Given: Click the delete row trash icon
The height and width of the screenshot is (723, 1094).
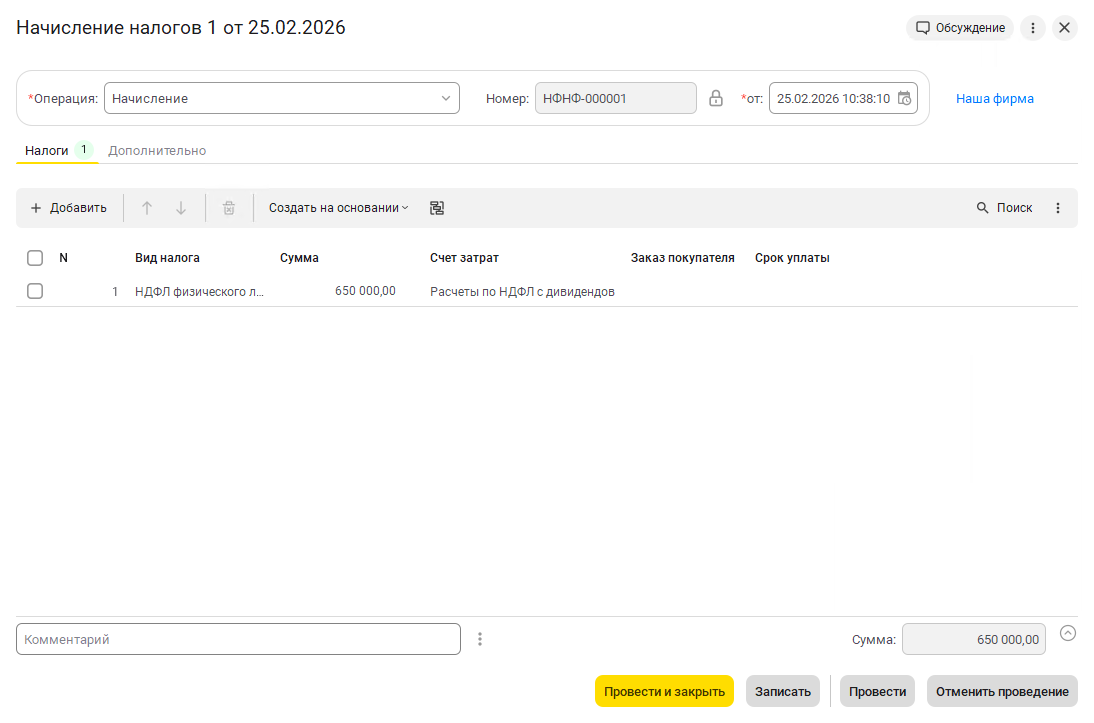Looking at the screenshot, I should [x=229, y=208].
